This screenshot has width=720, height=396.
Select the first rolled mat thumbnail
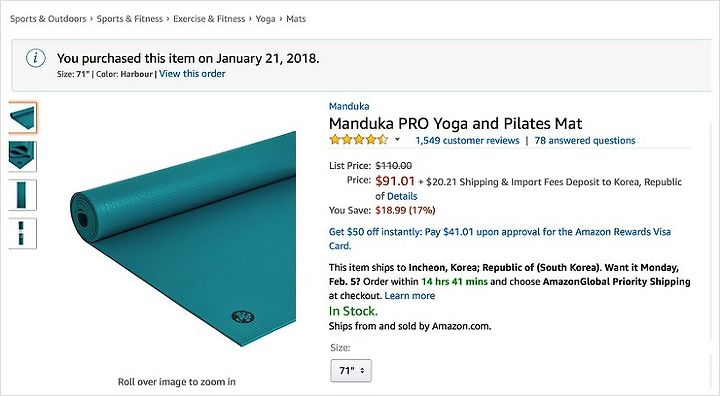(x=22, y=118)
